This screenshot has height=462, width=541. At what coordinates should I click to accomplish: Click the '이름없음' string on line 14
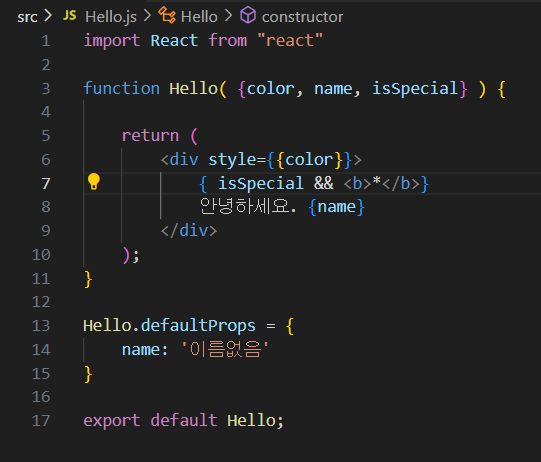pyautogui.click(x=225, y=349)
